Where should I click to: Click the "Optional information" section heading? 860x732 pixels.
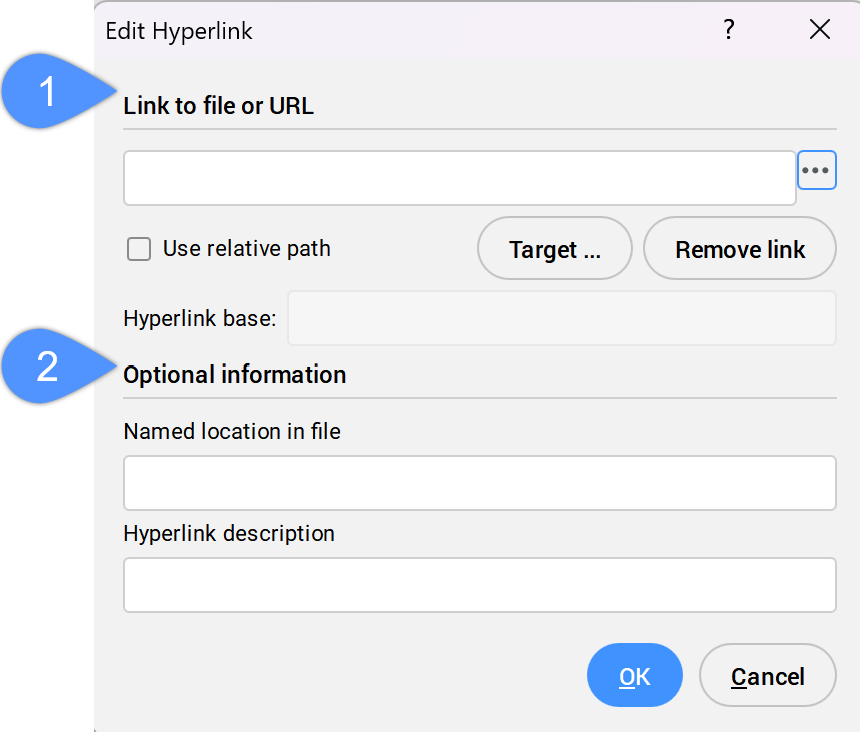[235, 375]
